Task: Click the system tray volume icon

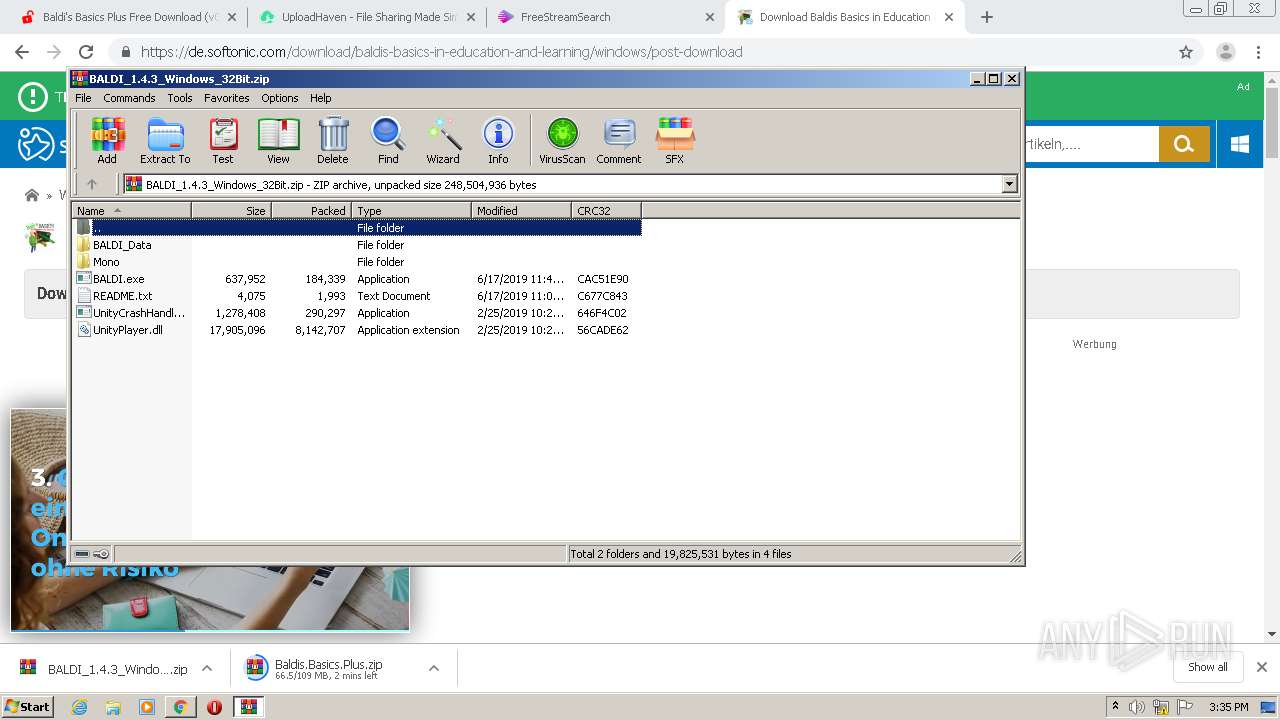Action: (x=1137, y=707)
